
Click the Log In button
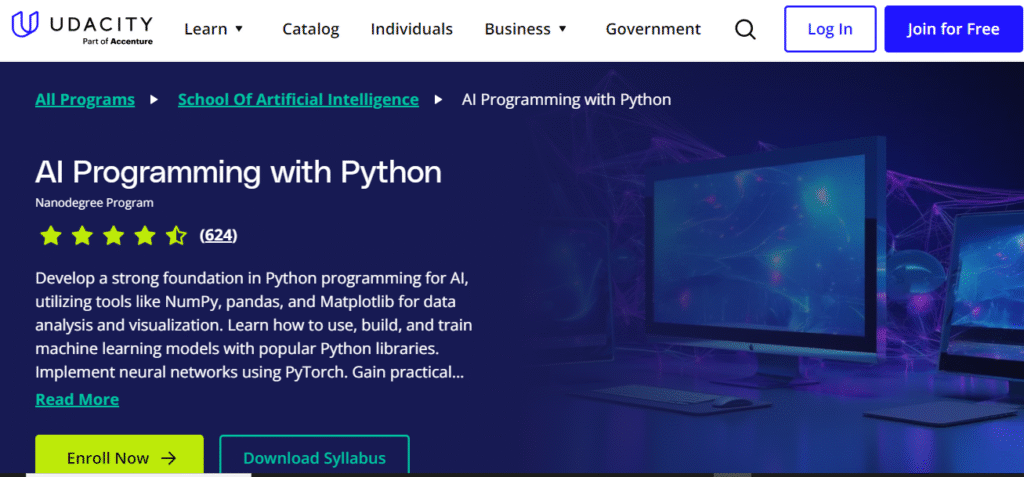(x=829, y=29)
